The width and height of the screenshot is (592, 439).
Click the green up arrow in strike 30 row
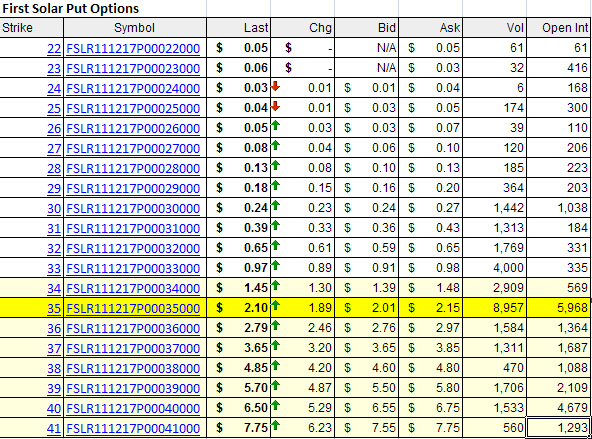click(276, 205)
